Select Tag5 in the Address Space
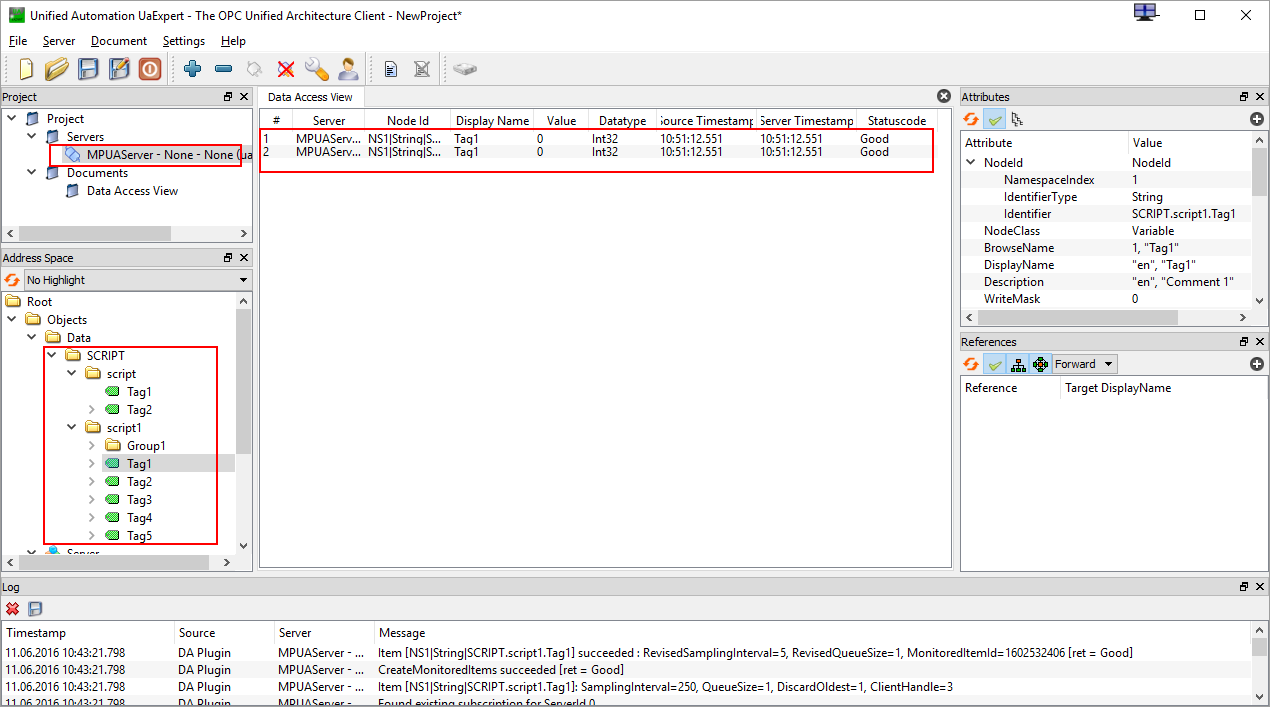 pyautogui.click(x=139, y=536)
